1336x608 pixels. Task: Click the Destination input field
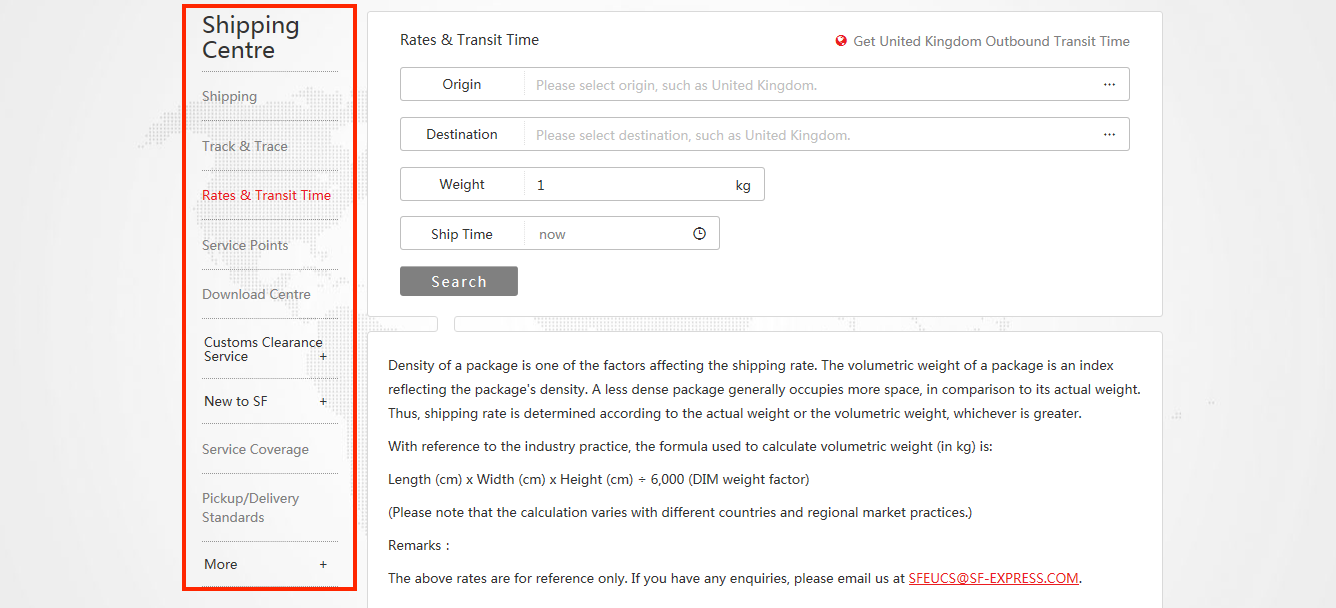click(x=810, y=134)
